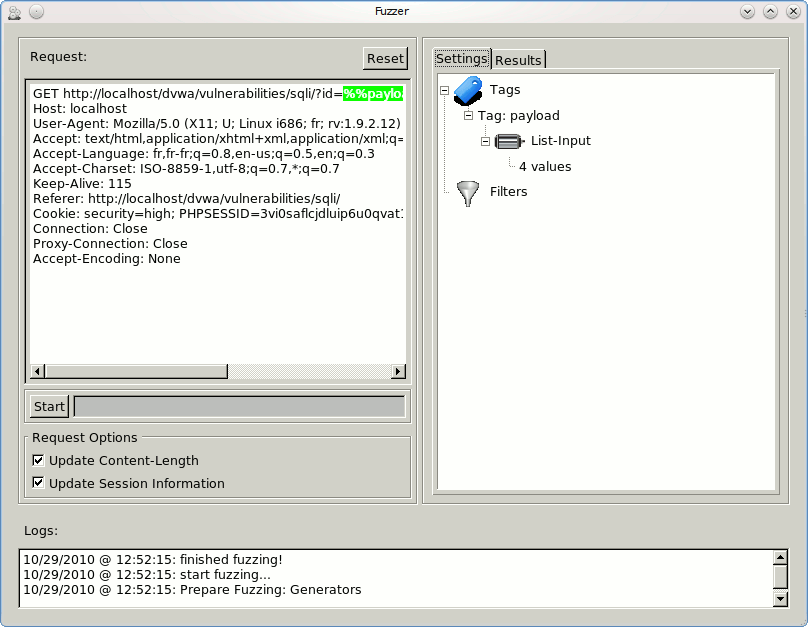
Task: Collapse the Tags tree node
Action: (444, 91)
